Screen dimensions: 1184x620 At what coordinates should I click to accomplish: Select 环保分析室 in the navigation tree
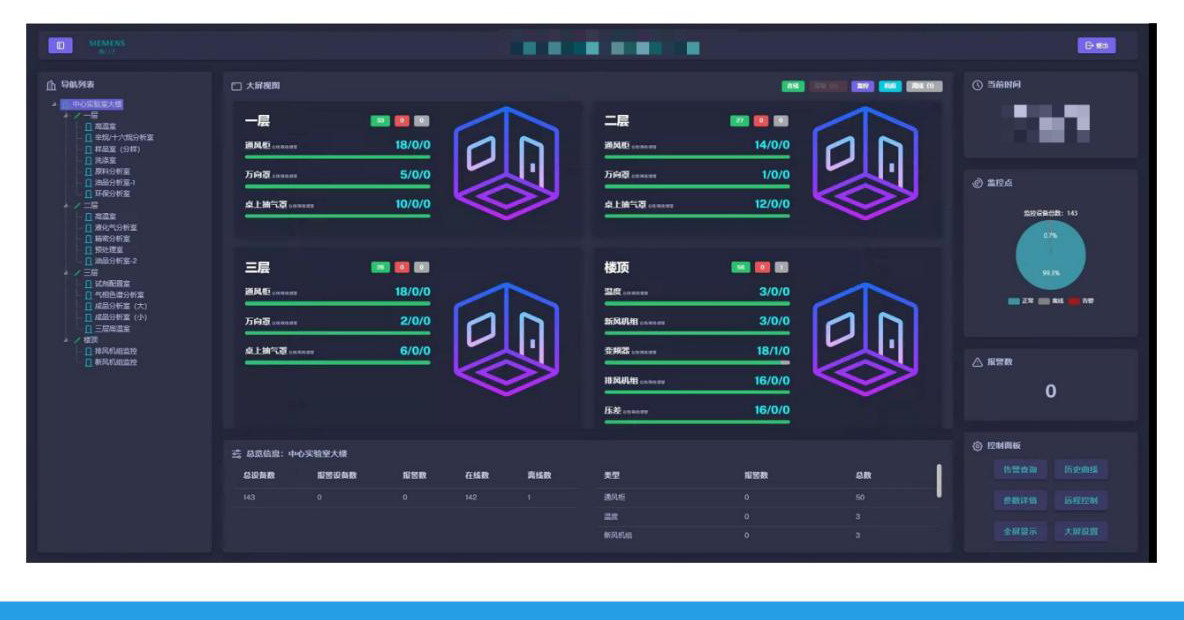click(x=112, y=193)
